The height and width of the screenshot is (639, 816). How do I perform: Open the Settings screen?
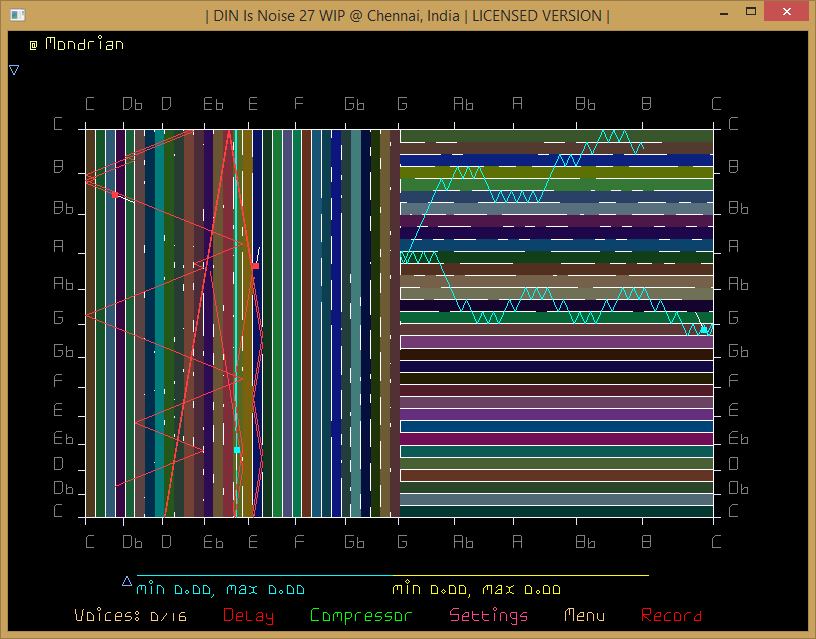(x=488, y=616)
